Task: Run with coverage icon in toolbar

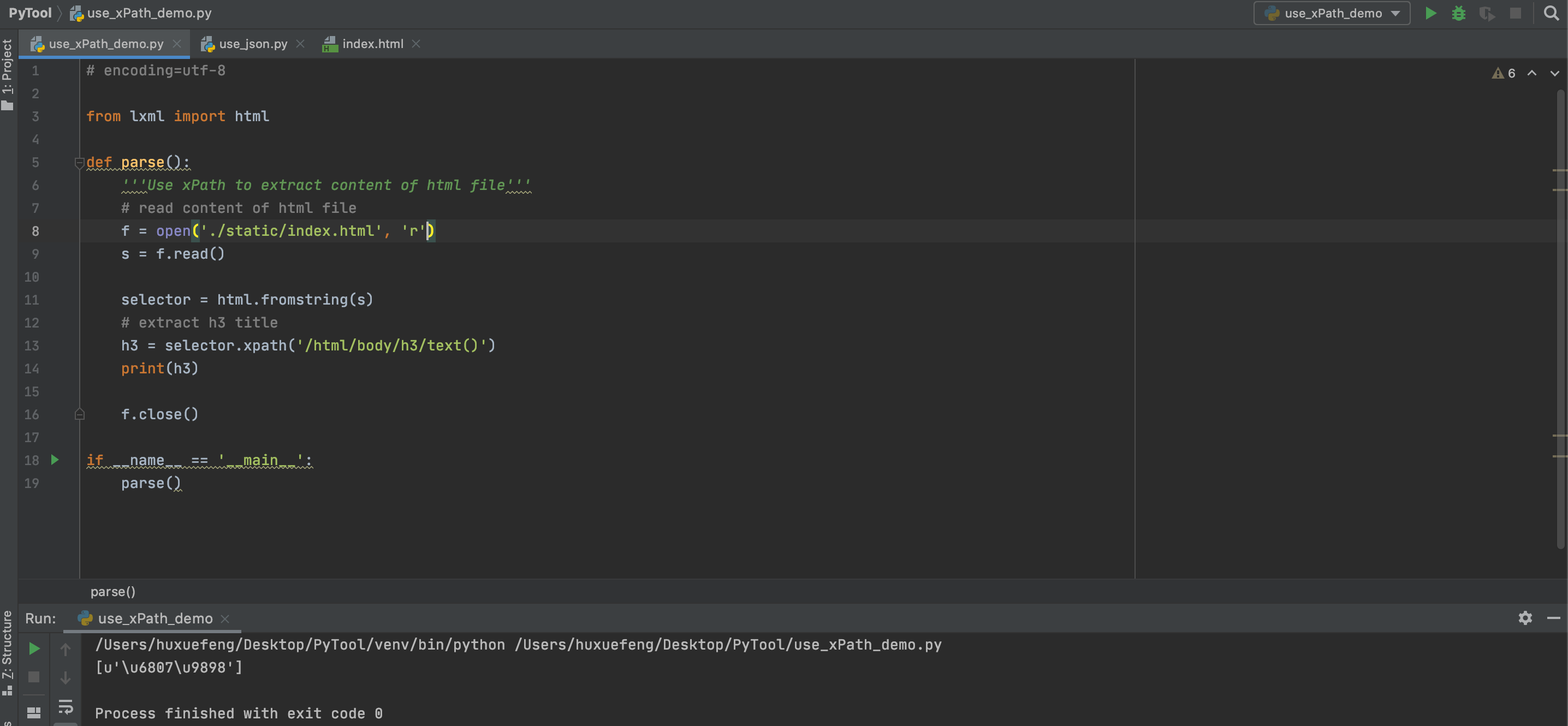Action: 1487,14
